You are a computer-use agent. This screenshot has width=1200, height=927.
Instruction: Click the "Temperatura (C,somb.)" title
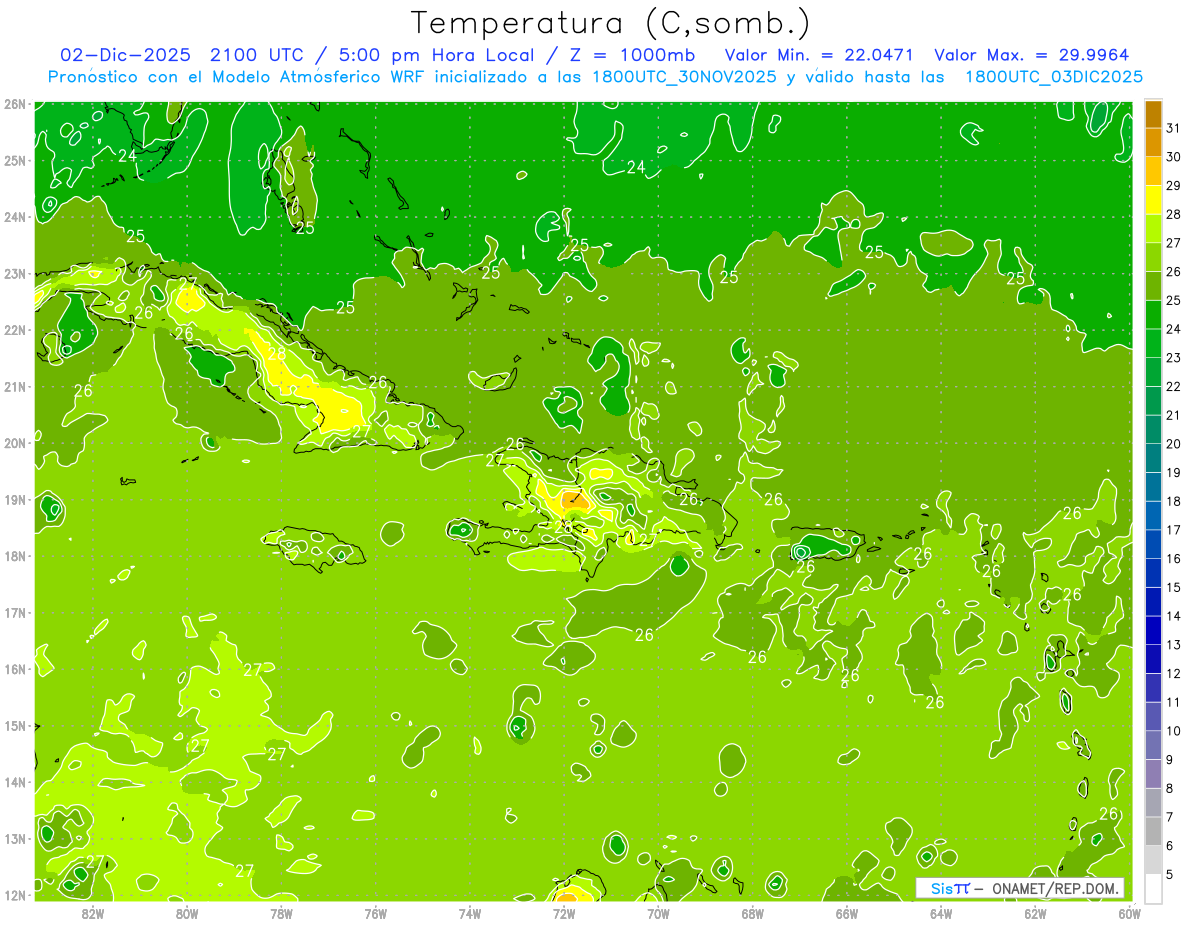point(610,23)
